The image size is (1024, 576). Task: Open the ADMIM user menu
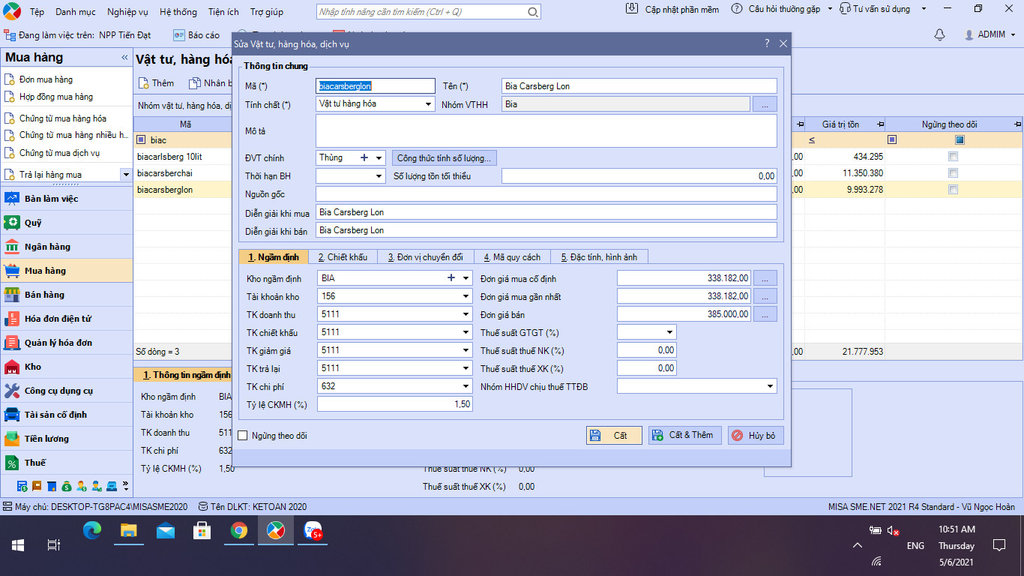click(990, 35)
